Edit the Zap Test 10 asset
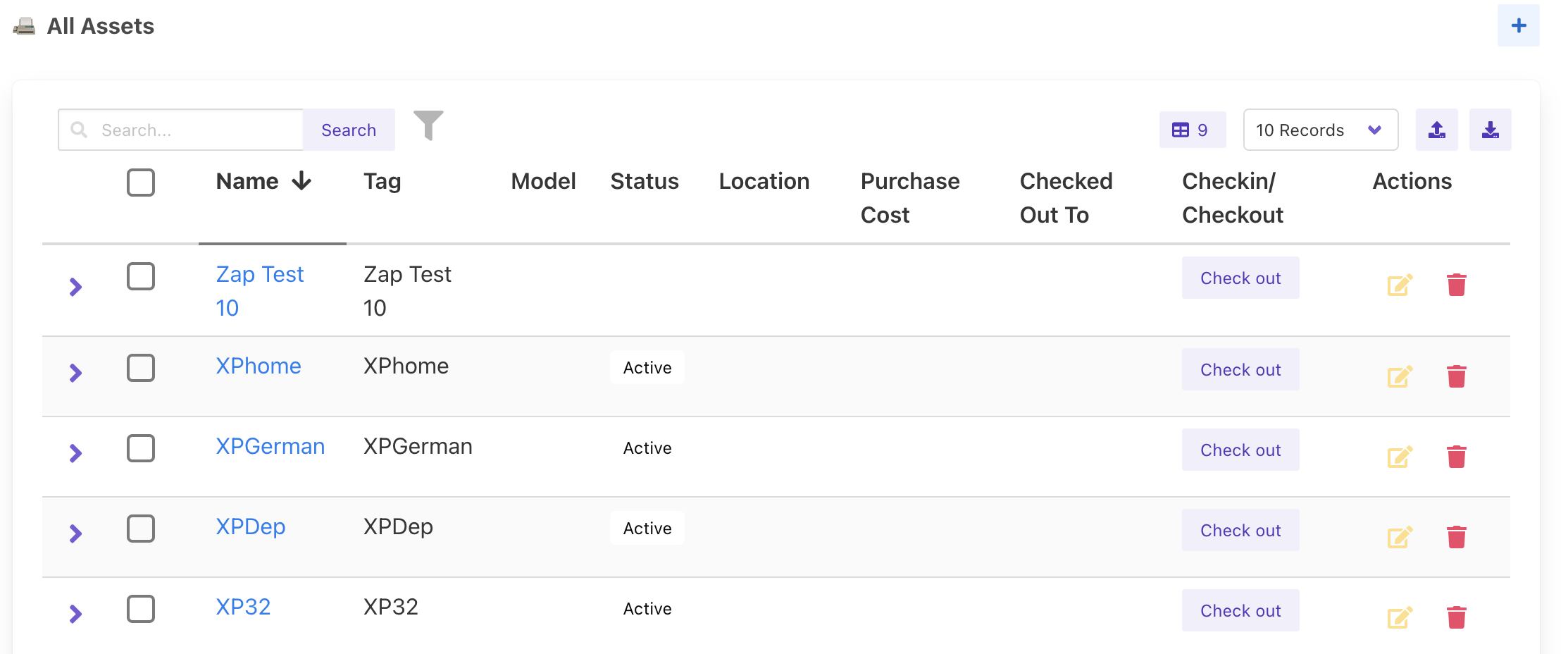Screen dimensions: 1568x654 [x=1399, y=285]
